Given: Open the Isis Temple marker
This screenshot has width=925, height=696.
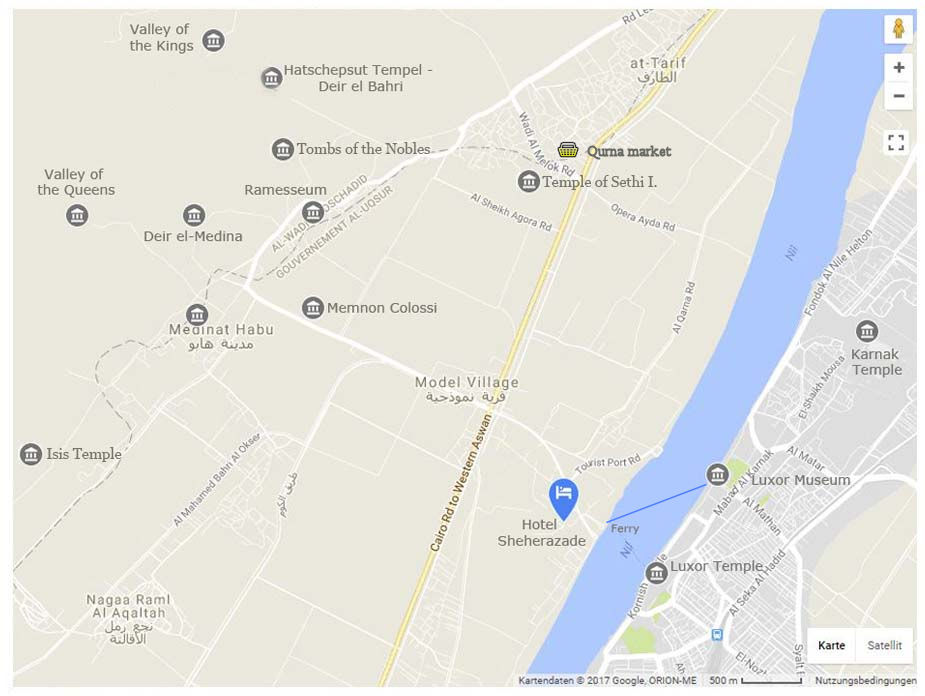Looking at the screenshot, I should coord(31,454).
